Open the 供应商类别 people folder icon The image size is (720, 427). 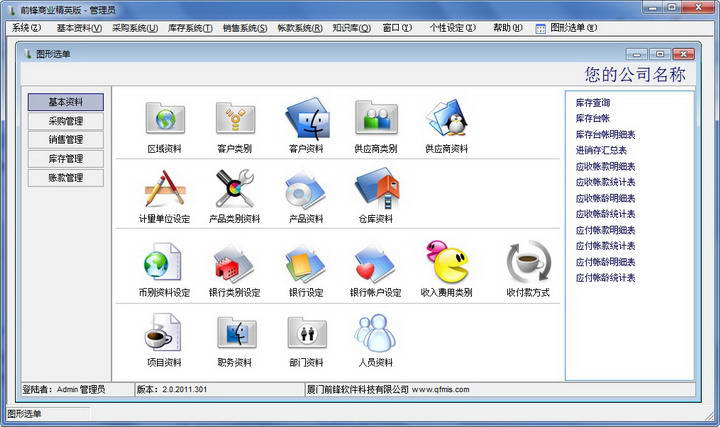(376, 118)
